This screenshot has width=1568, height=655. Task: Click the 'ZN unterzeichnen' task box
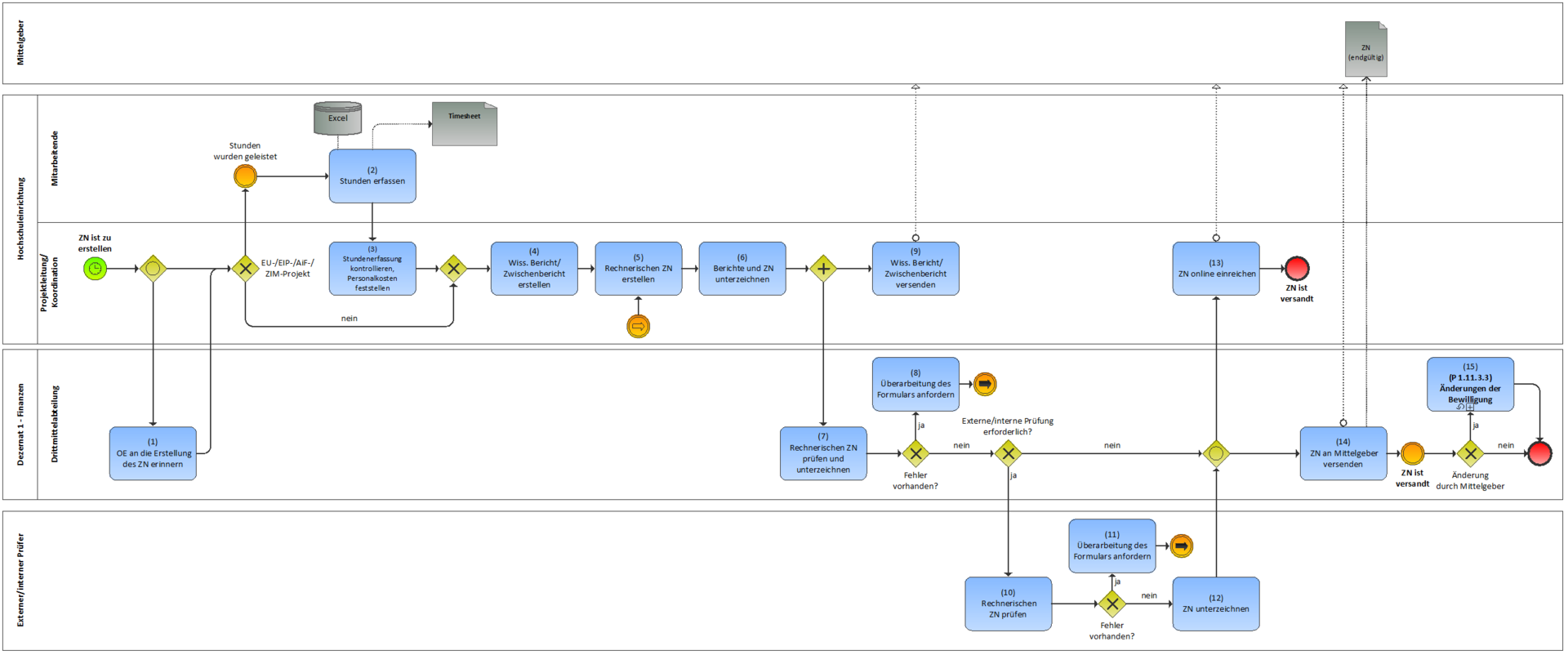pos(1216,604)
